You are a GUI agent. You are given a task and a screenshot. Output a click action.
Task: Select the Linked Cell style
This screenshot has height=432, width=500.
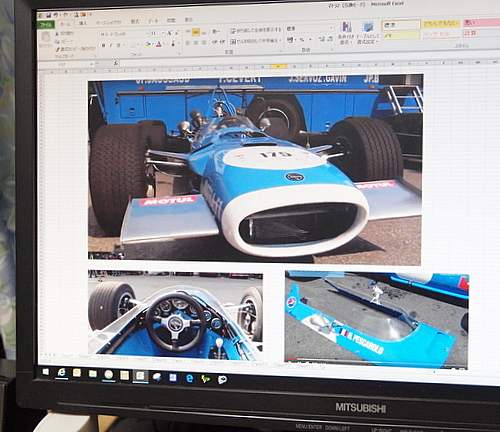442,34
